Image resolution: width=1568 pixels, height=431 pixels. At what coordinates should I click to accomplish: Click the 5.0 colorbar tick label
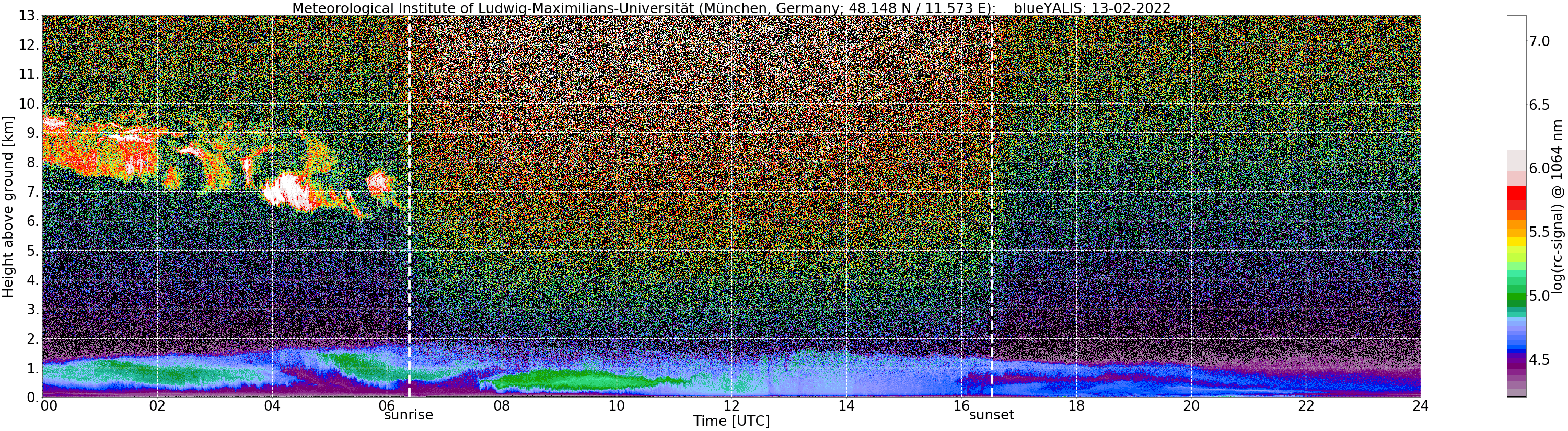coord(1539,296)
